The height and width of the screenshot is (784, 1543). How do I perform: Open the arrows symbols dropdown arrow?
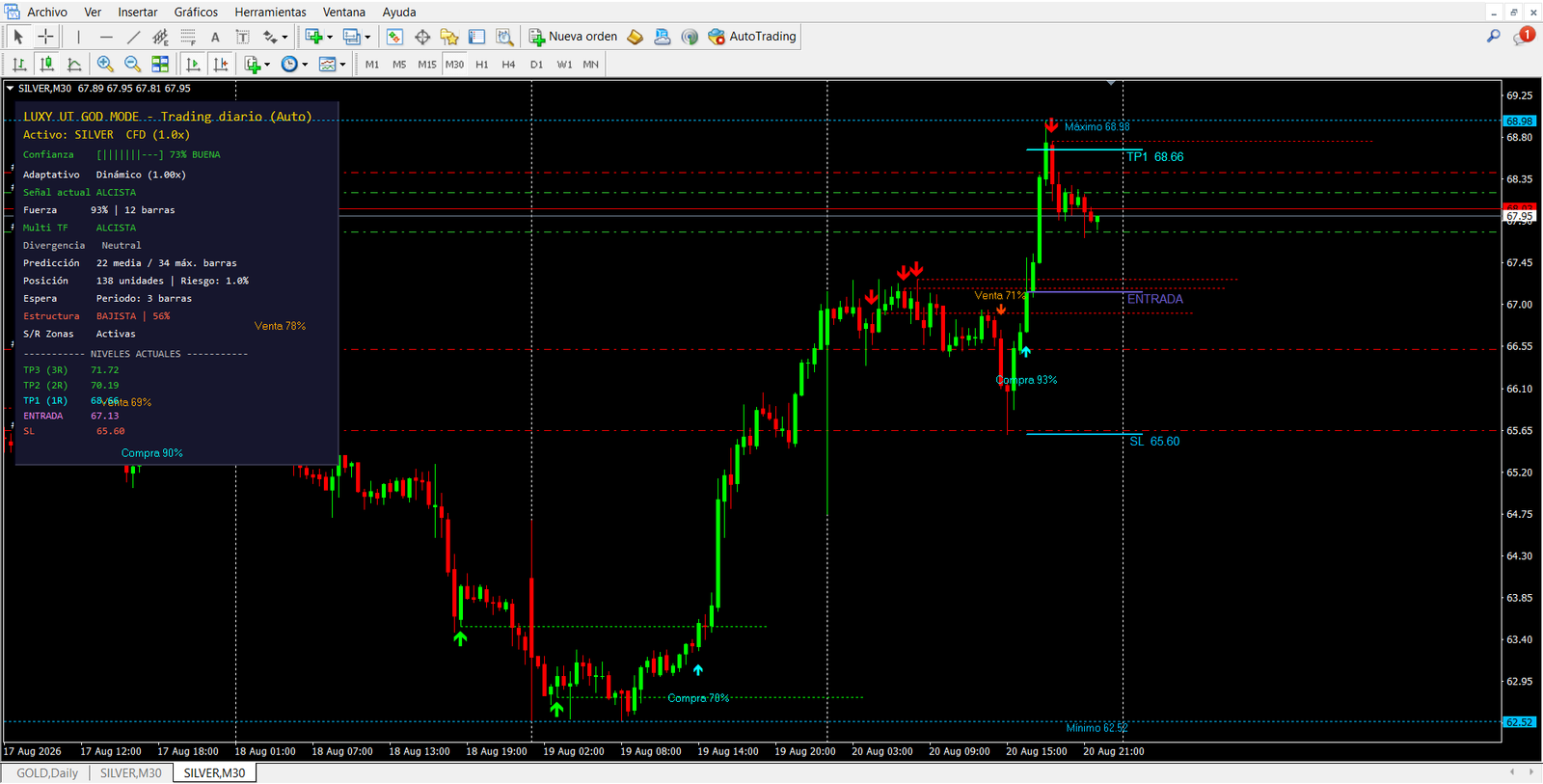(285, 38)
